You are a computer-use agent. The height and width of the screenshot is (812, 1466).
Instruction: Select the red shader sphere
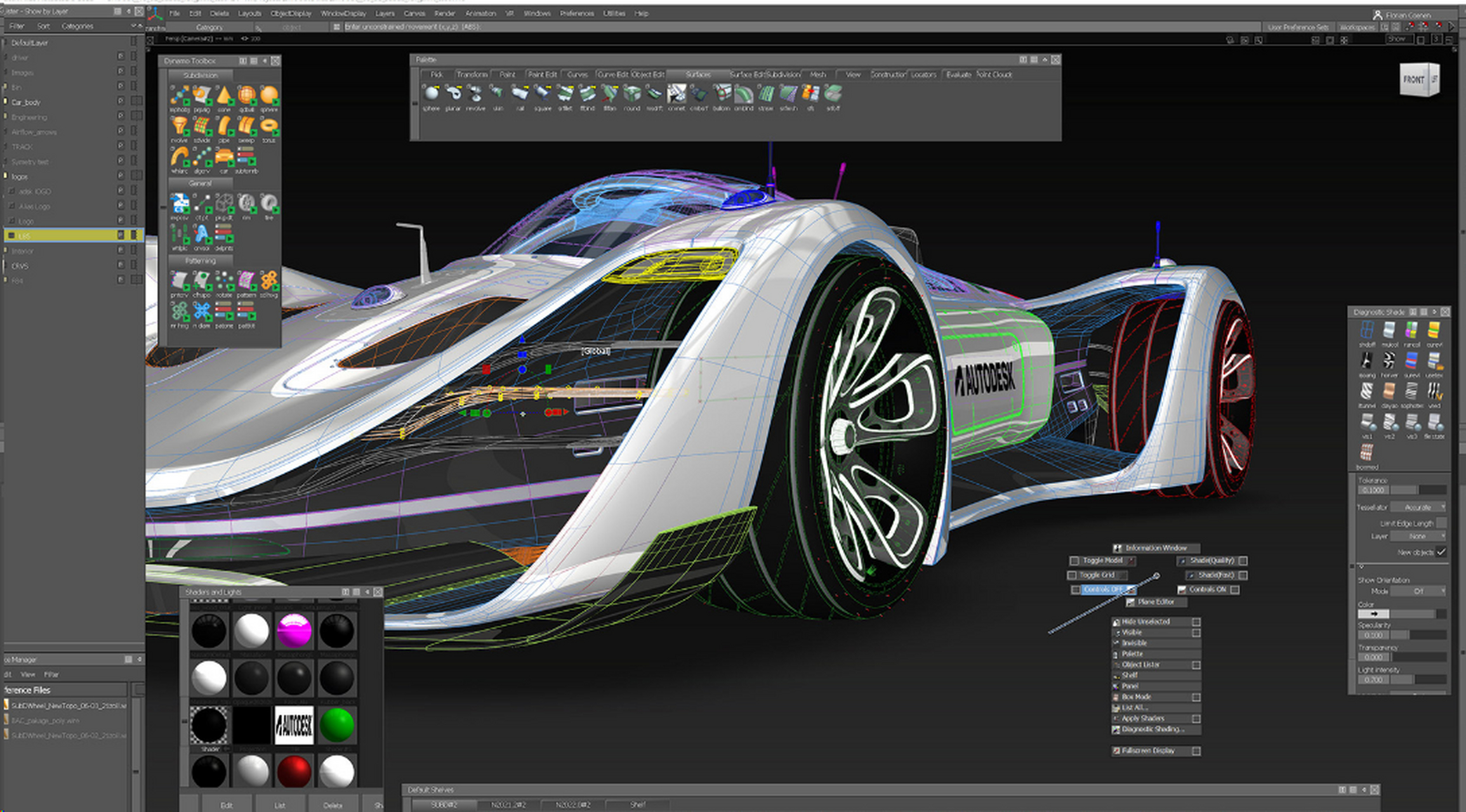point(294,772)
